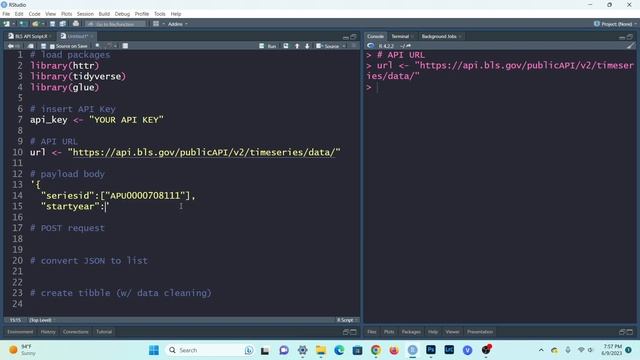The width and height of the screenshot is (640, 360).
Task: Open (Top Level) scope selector
Action: (41, 320)
